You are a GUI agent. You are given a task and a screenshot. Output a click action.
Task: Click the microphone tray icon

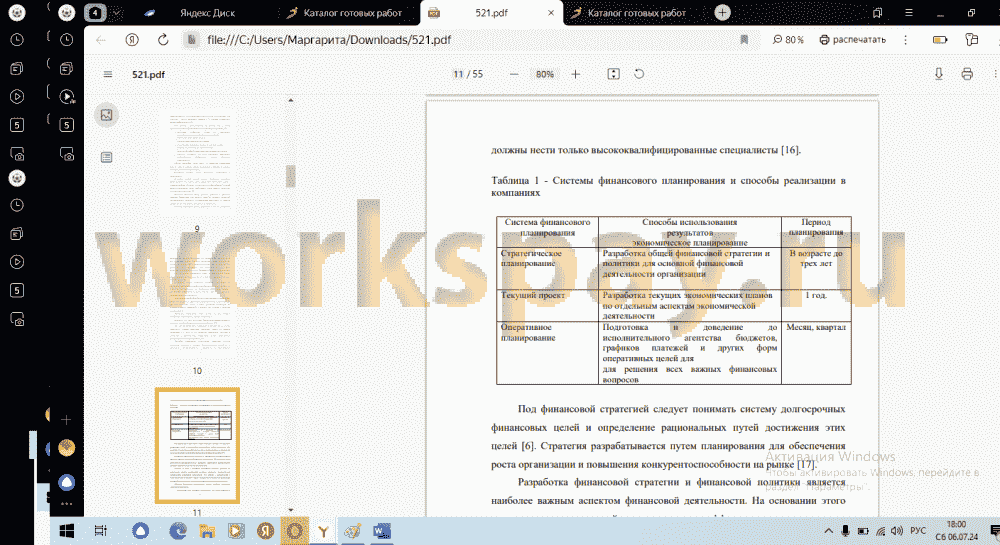(845, 530)
